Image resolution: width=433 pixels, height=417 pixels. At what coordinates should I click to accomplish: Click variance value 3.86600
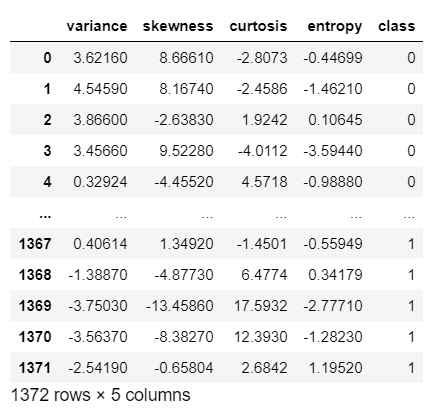(100, 120)
